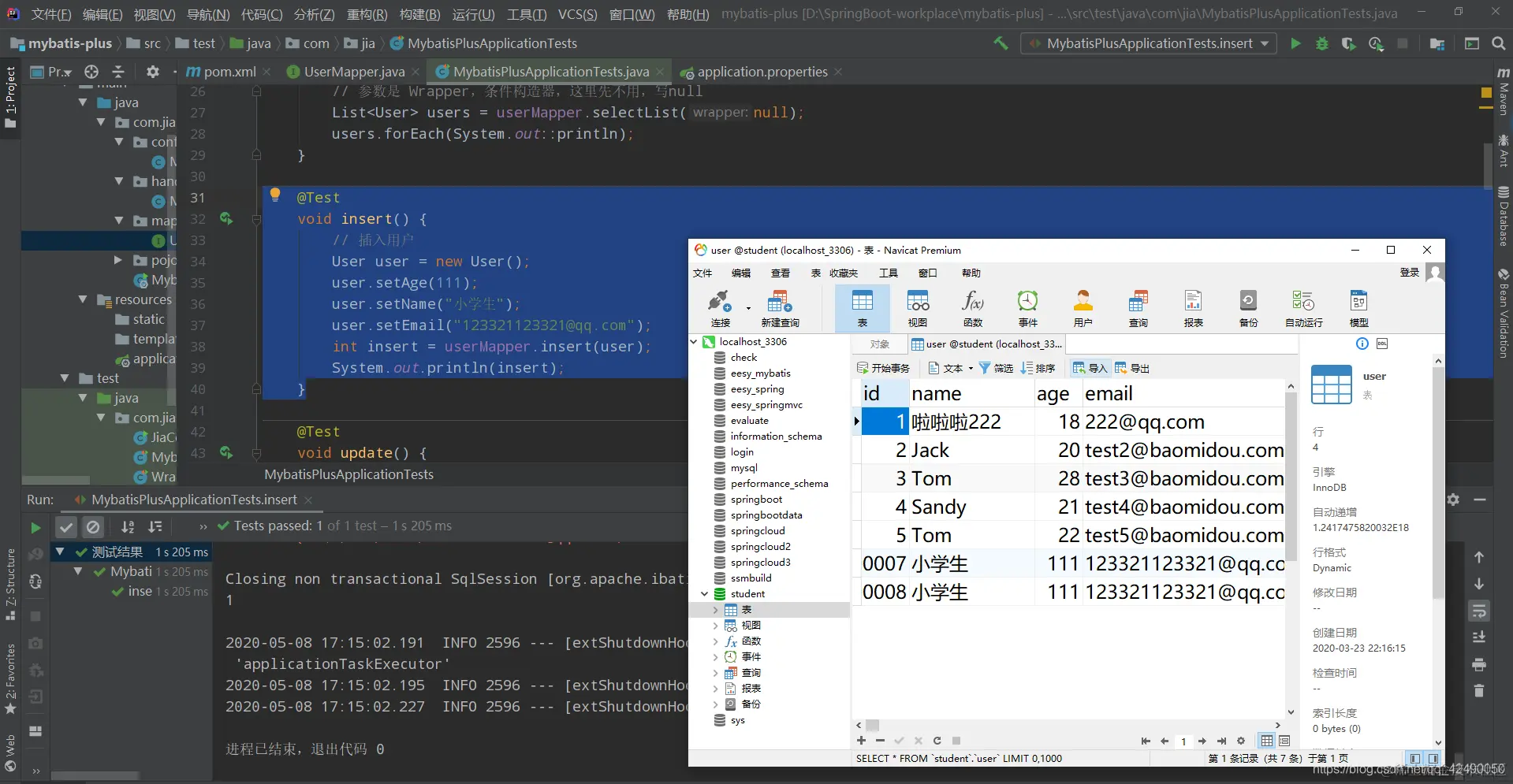1513x784 pixels.
Task: Click Navicat 新建查询 new query icon
Action: point(780,308)
